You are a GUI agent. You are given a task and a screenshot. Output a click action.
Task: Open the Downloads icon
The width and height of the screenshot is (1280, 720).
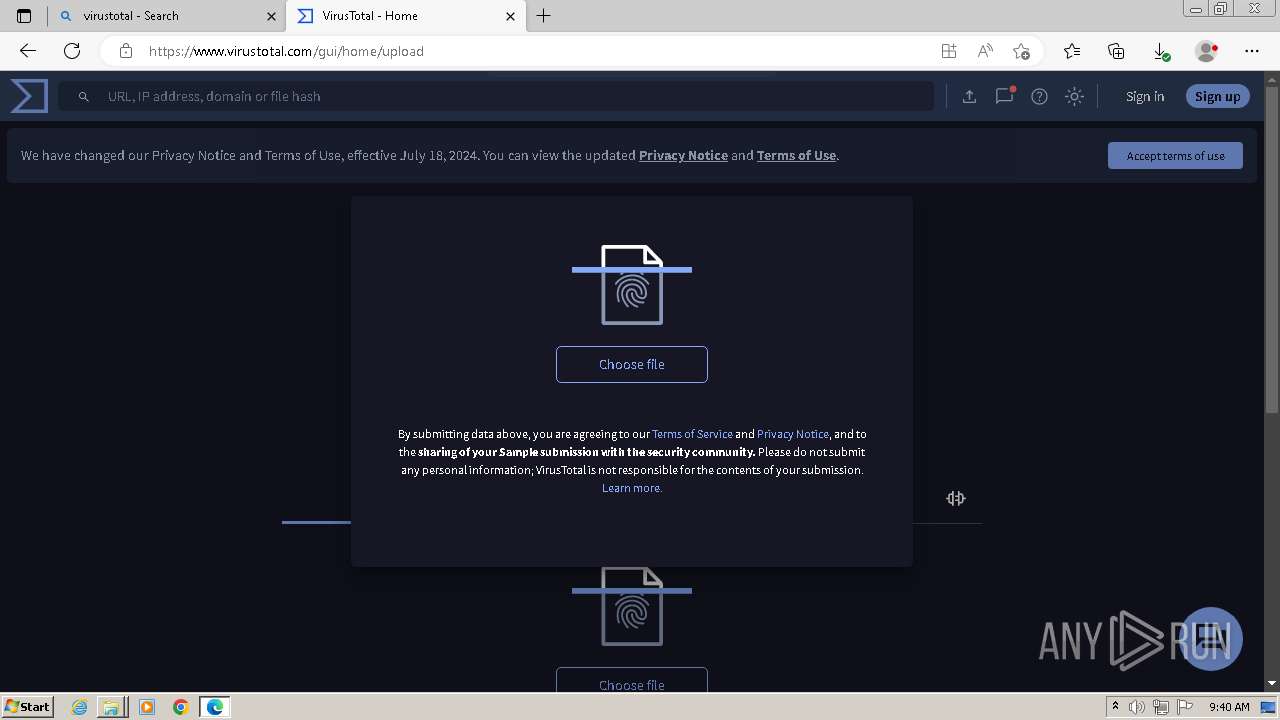click(x=1160, y=51)
